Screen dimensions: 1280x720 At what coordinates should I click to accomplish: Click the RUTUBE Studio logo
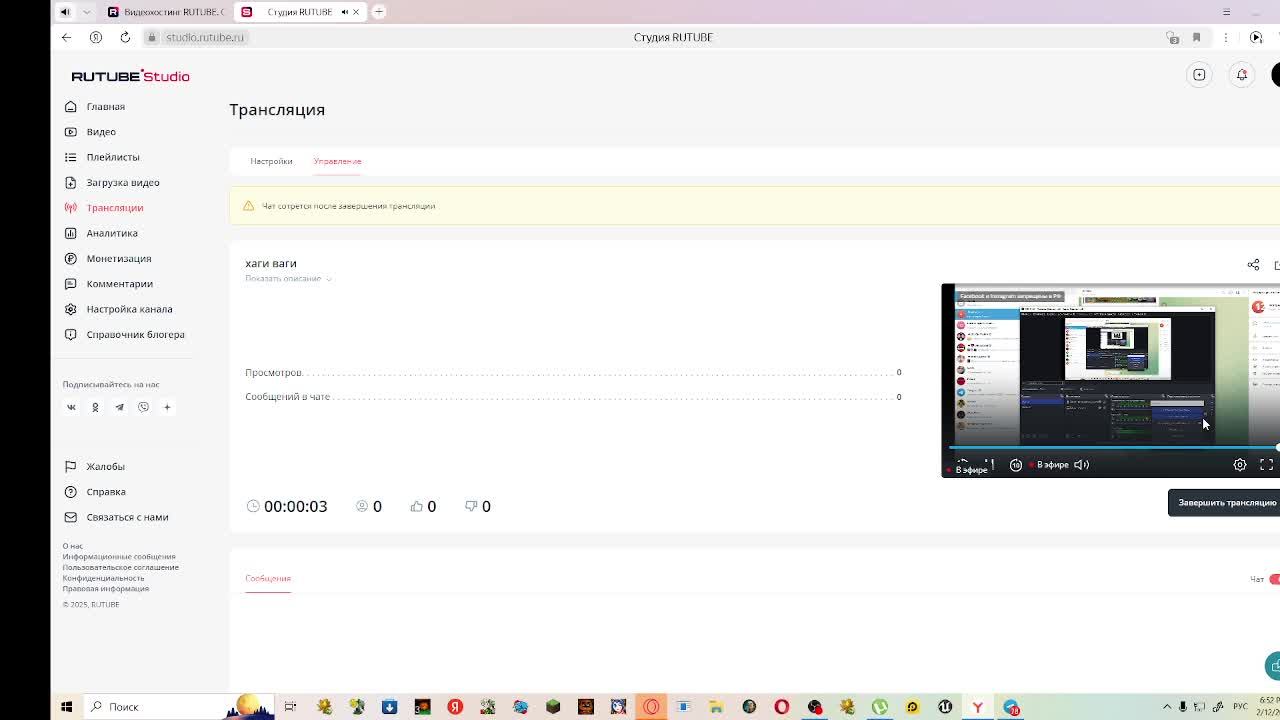(130, 76)
